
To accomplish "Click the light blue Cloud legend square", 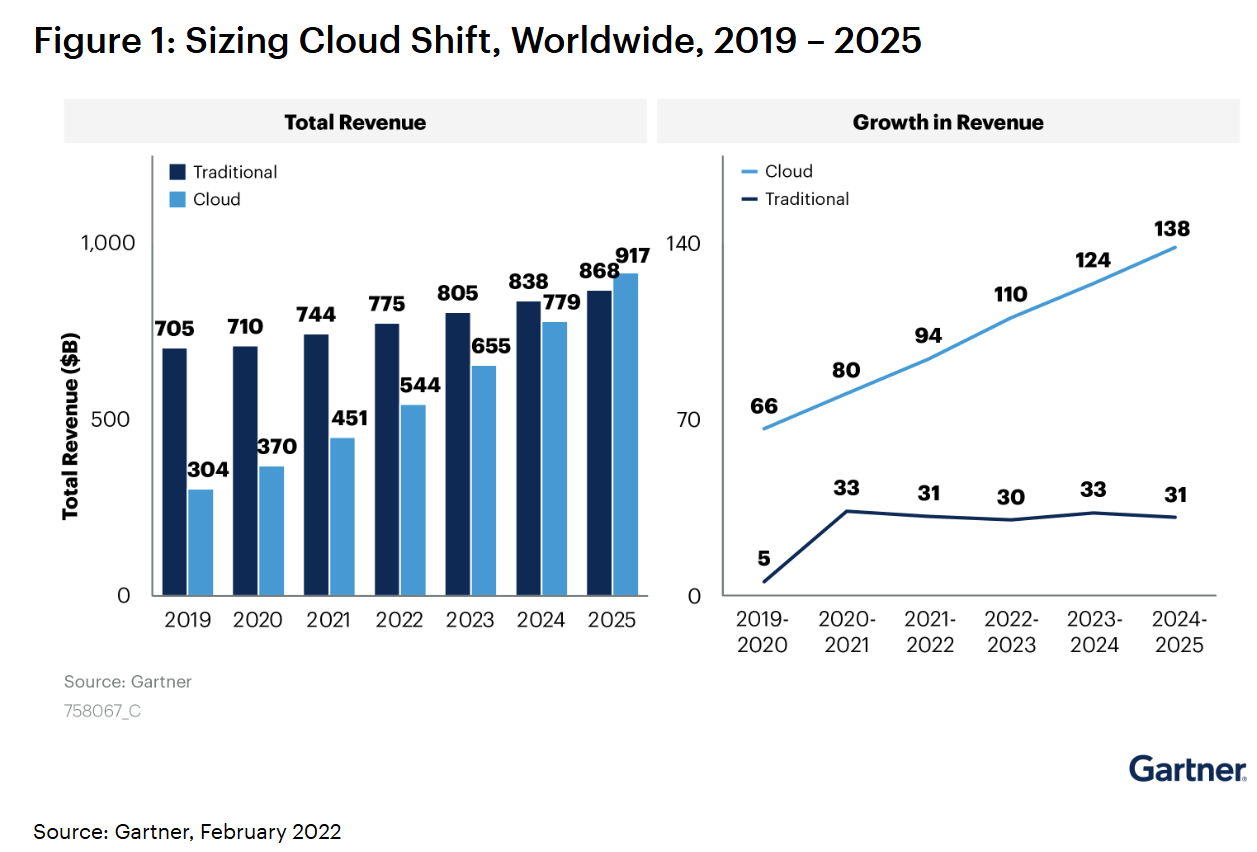I will coord(177,199).
